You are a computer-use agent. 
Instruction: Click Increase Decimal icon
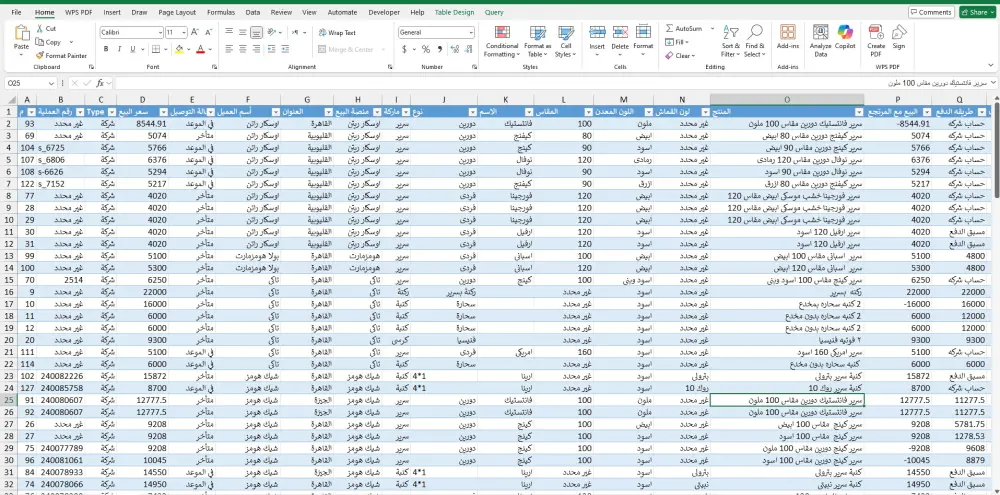pos(454,49)
